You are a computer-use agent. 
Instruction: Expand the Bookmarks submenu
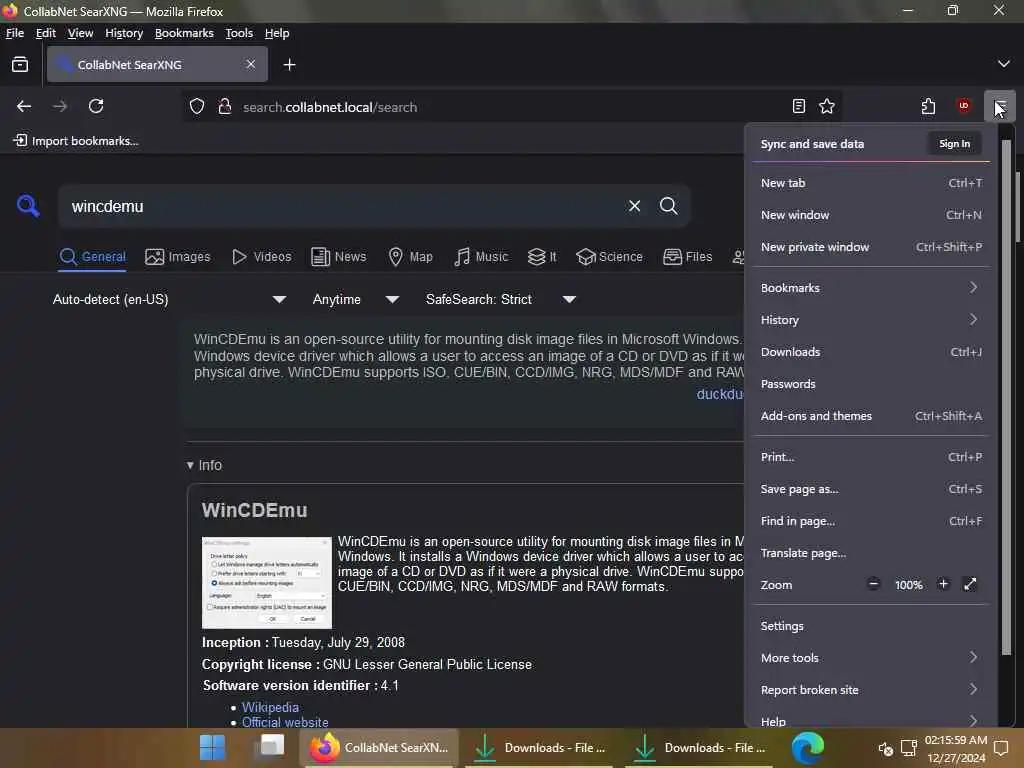(871, 288)
